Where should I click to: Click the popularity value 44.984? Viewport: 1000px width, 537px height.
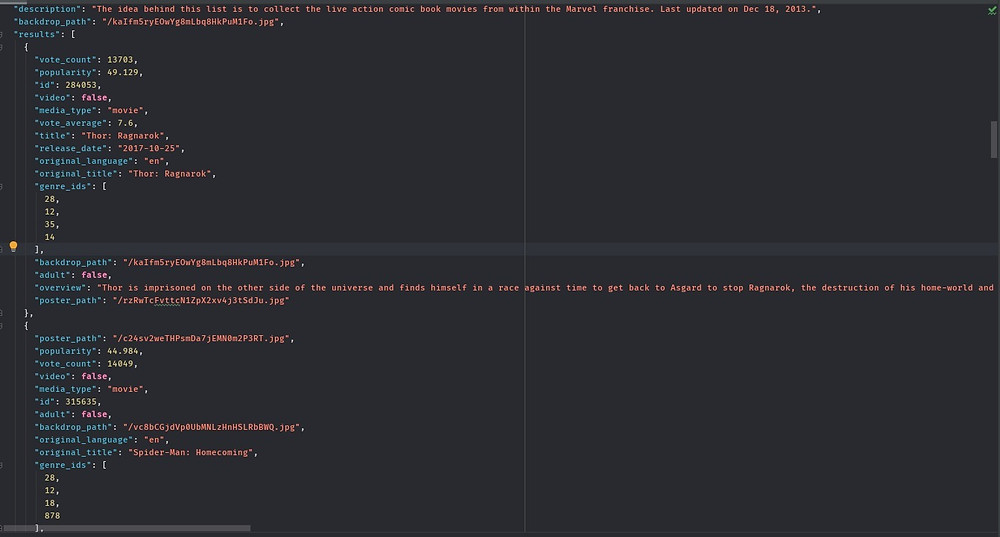[122, 351]
